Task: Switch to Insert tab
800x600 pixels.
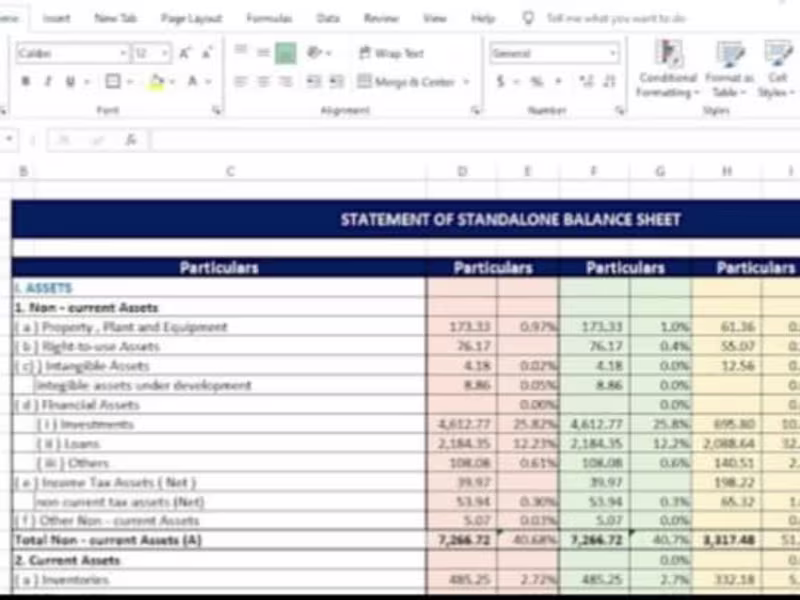Action: 56,18
